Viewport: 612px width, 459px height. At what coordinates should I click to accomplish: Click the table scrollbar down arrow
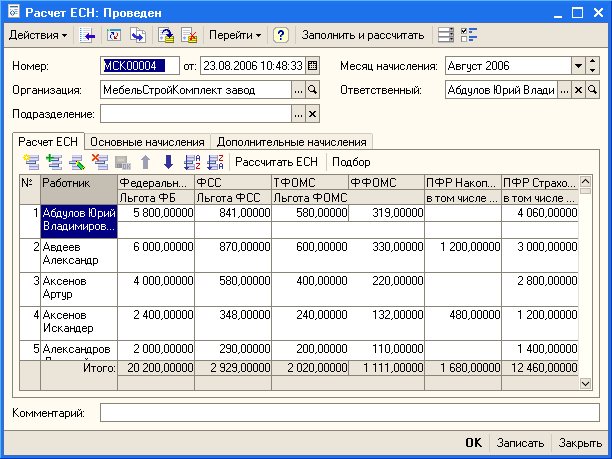click(585, 384)
